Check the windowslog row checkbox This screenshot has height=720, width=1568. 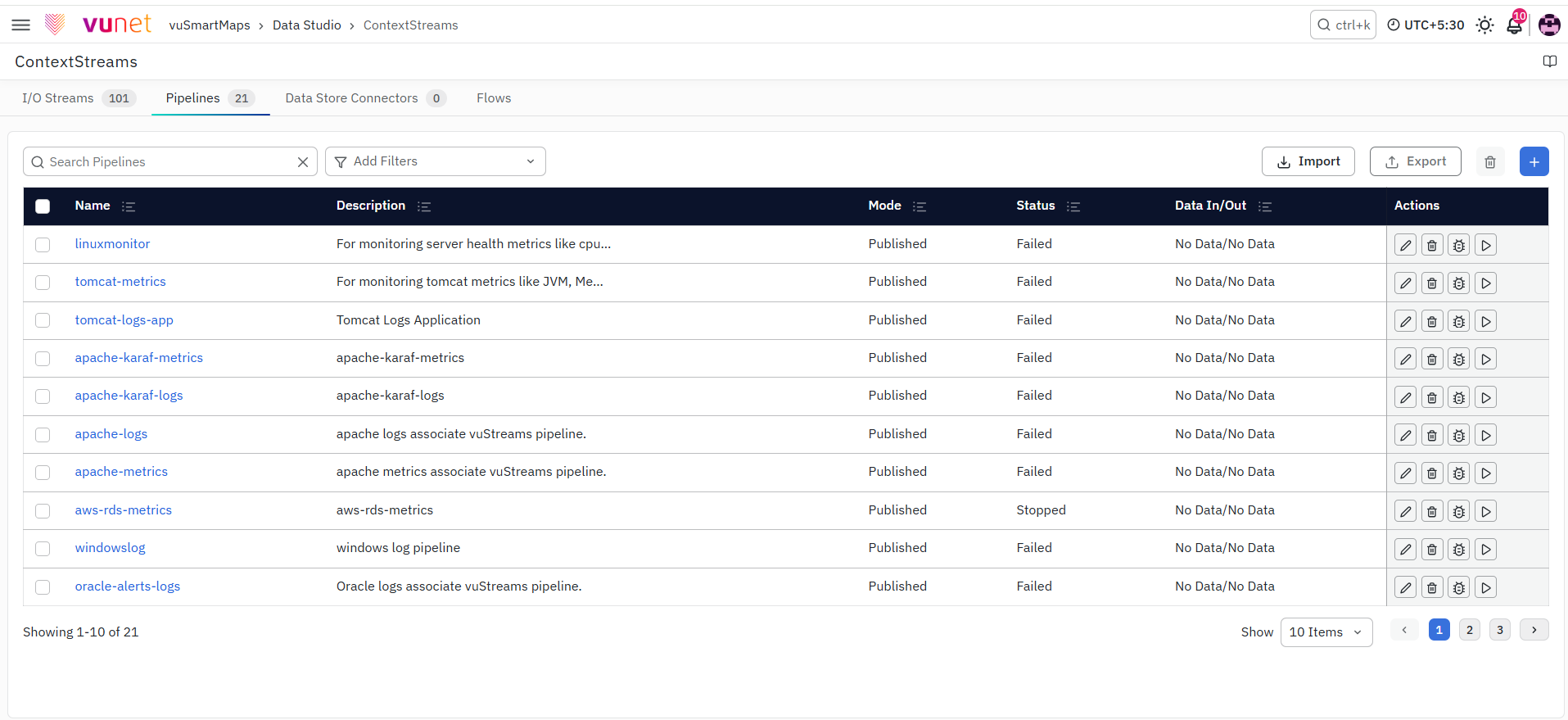(43, 549)
